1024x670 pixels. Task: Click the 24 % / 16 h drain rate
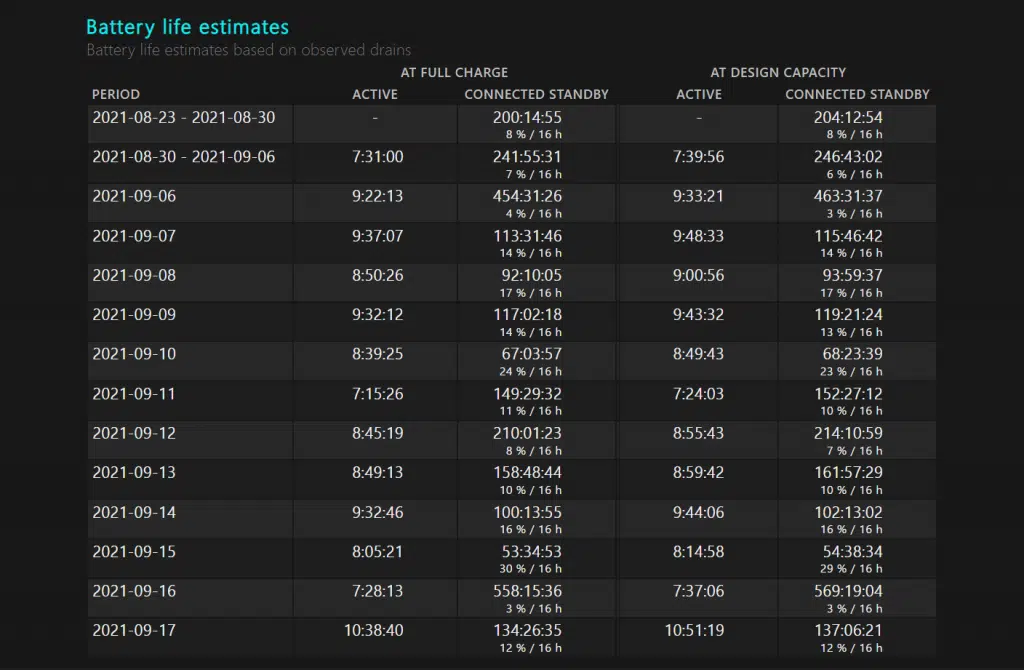pyautogui.click(x=530, y=372)
